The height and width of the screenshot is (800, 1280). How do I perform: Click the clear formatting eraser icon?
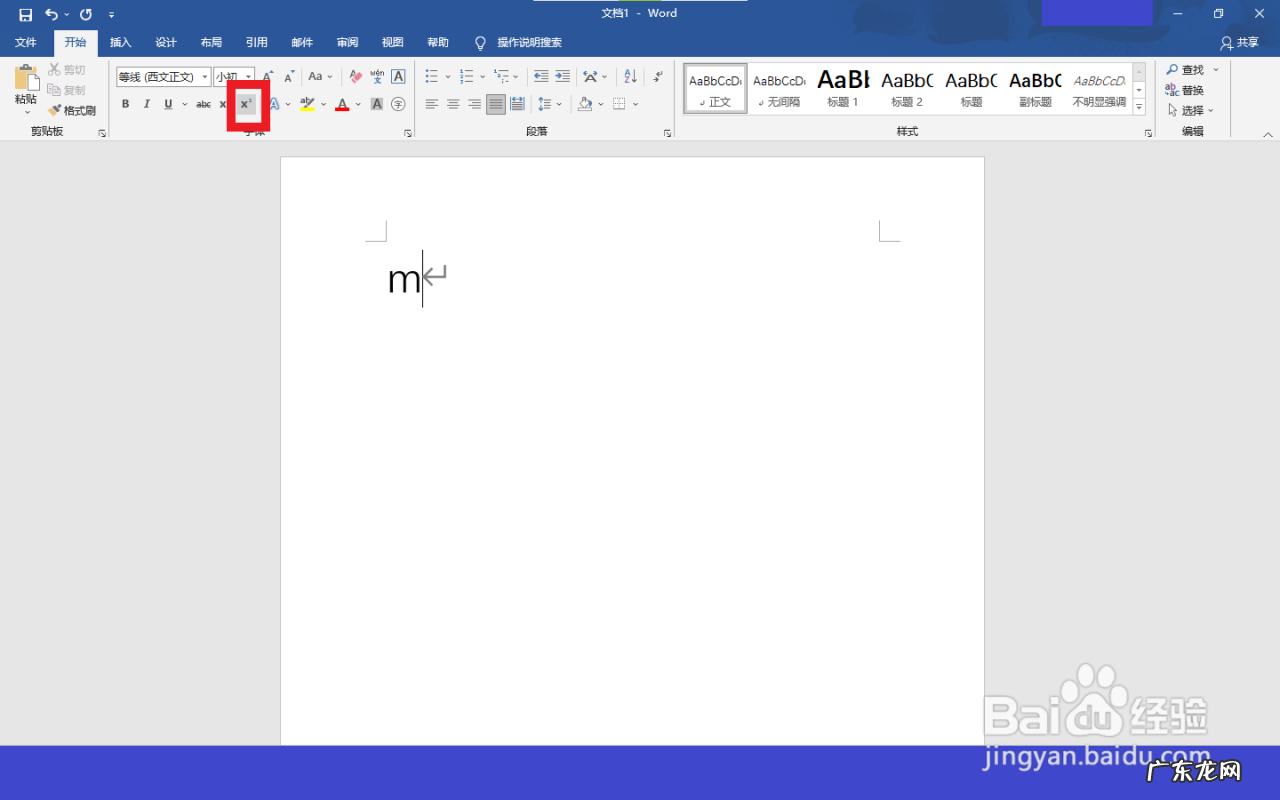coord(355,77)
